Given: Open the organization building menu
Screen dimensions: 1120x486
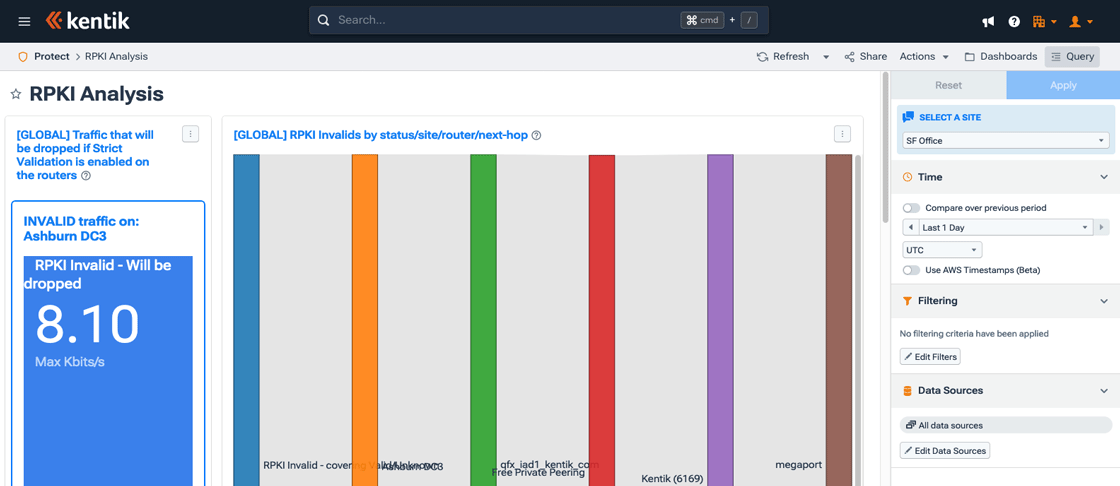Looking at the screenshot, I should [1044, 21].
